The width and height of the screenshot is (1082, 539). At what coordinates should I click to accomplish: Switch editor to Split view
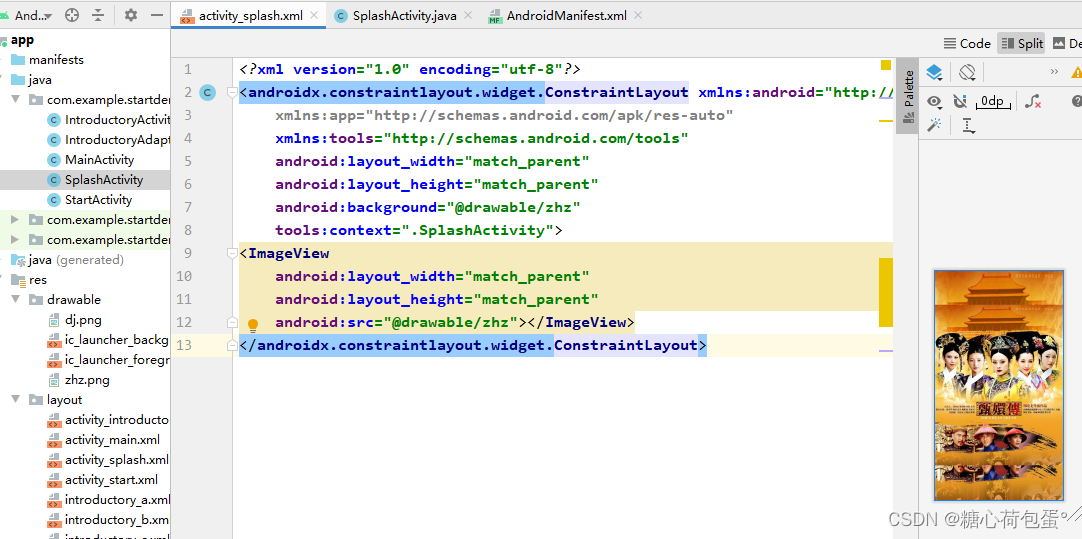tap(1021, 43)
